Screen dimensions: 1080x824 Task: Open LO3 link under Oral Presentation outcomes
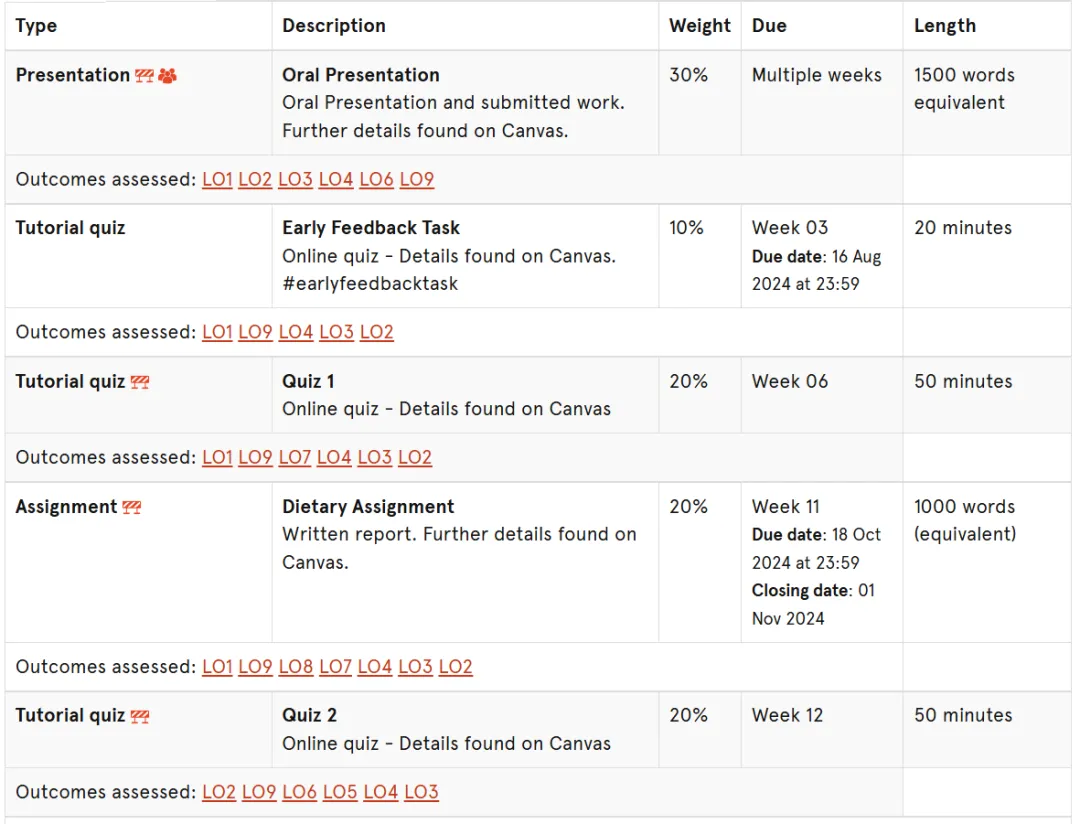click(x=295, y=180)
